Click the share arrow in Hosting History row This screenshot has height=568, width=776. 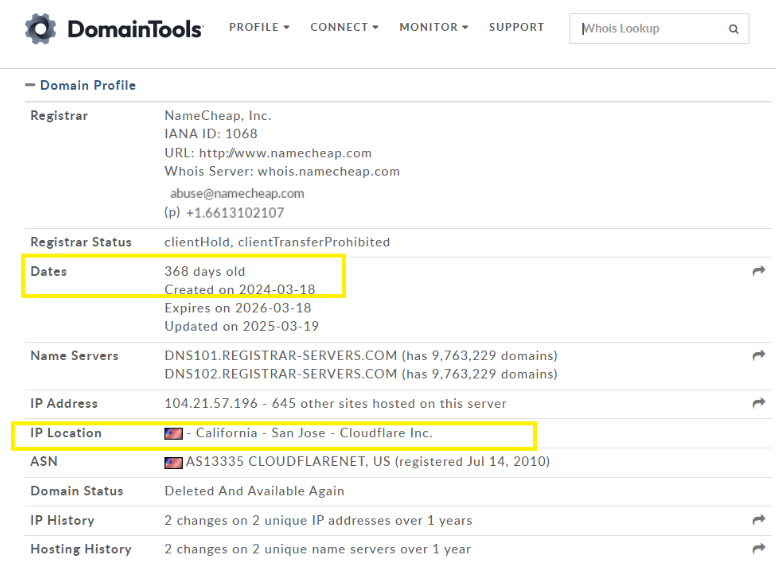(x=758, y=548)
